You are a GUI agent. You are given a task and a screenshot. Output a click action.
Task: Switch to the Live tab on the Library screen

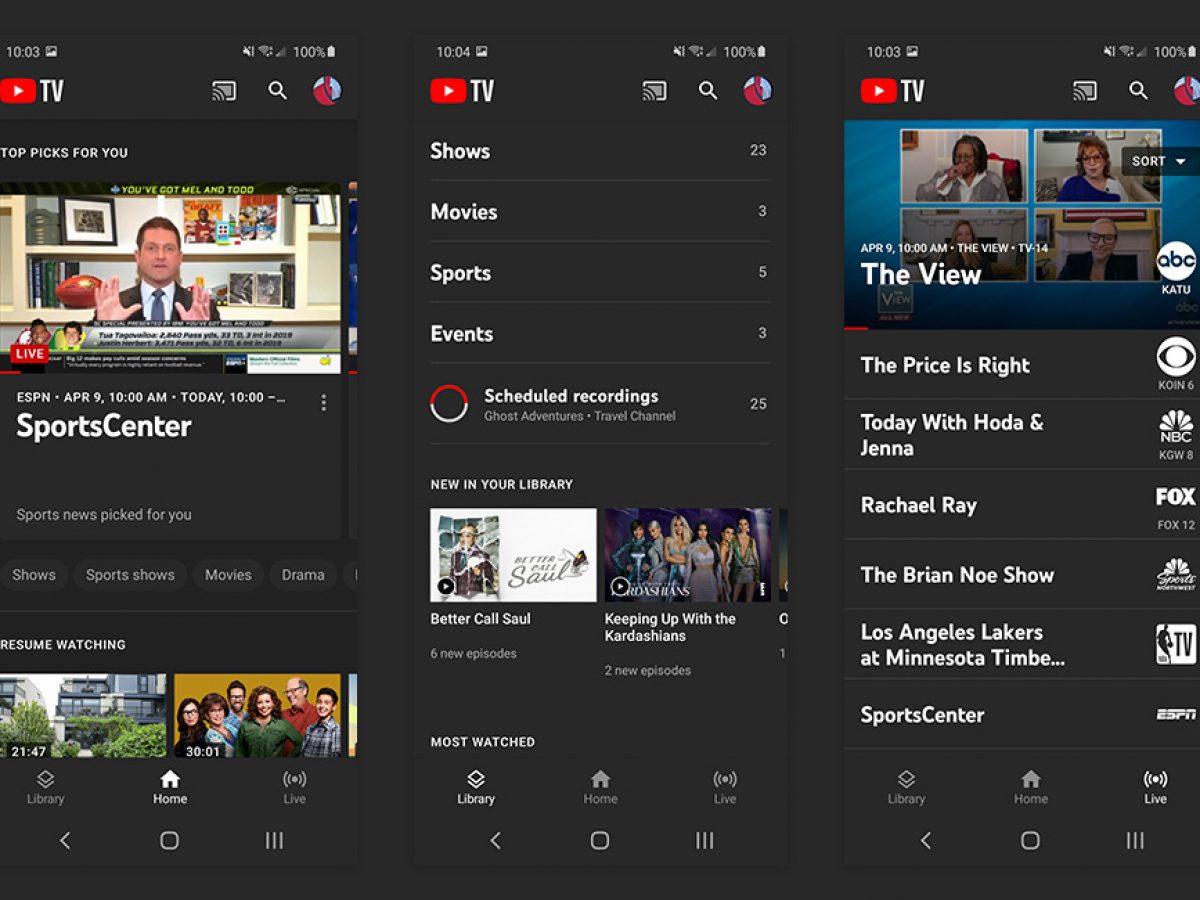point(725,786)
